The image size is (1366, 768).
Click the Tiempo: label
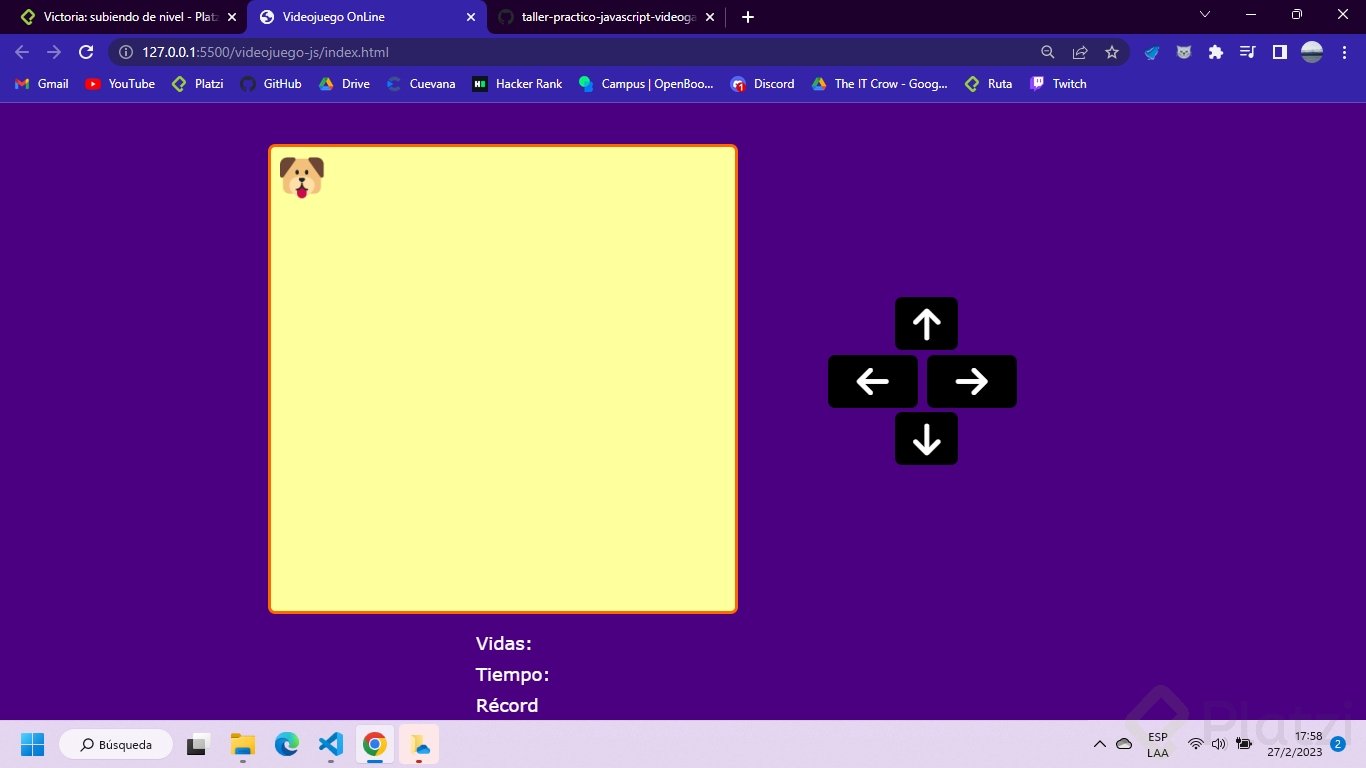coord(513,675)
